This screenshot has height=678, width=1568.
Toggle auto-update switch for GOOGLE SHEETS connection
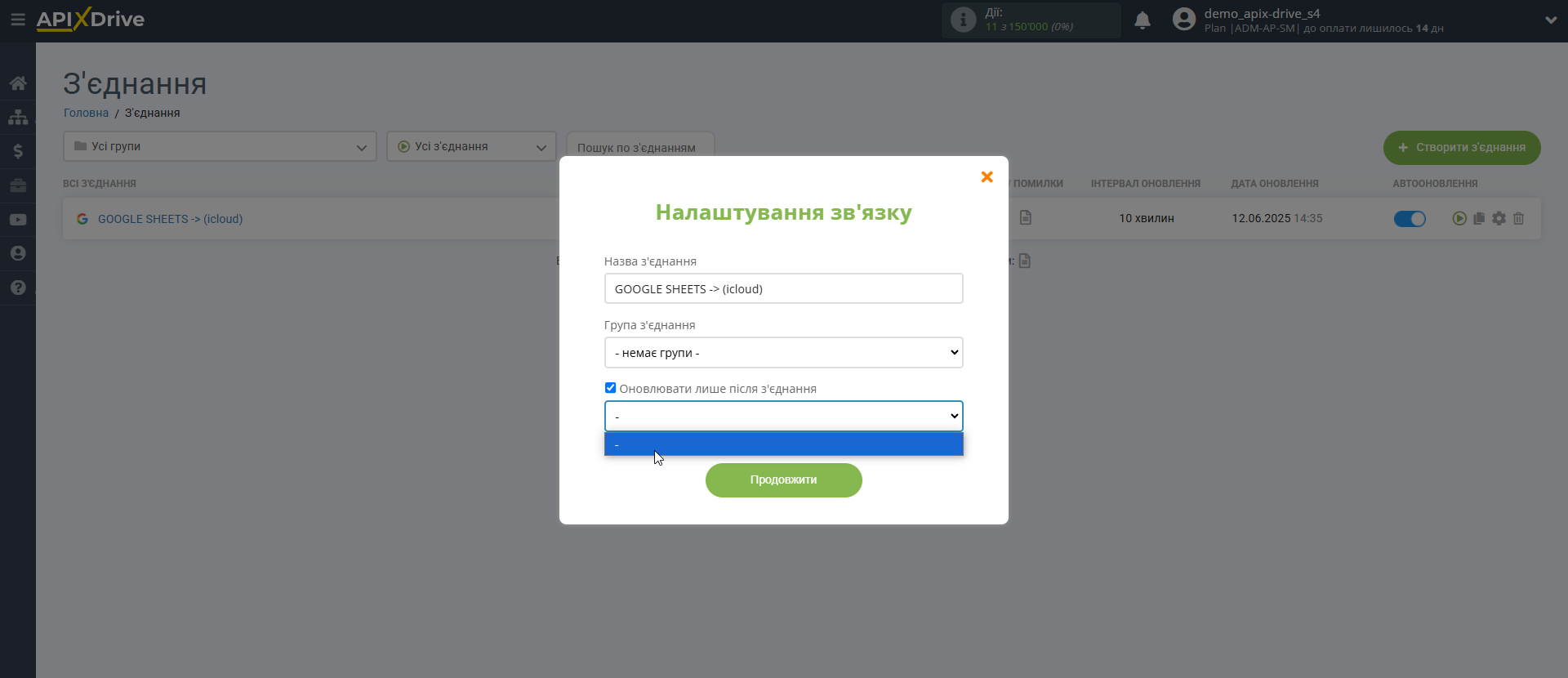point(1410,219)
